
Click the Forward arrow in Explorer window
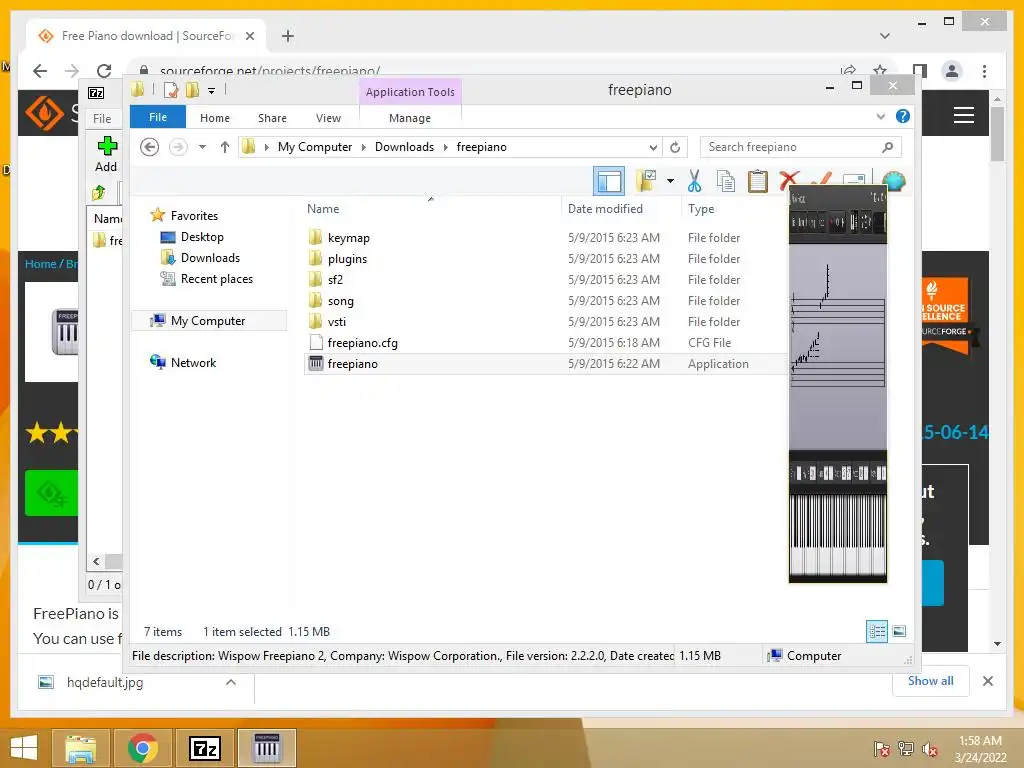tap(178, 147)
